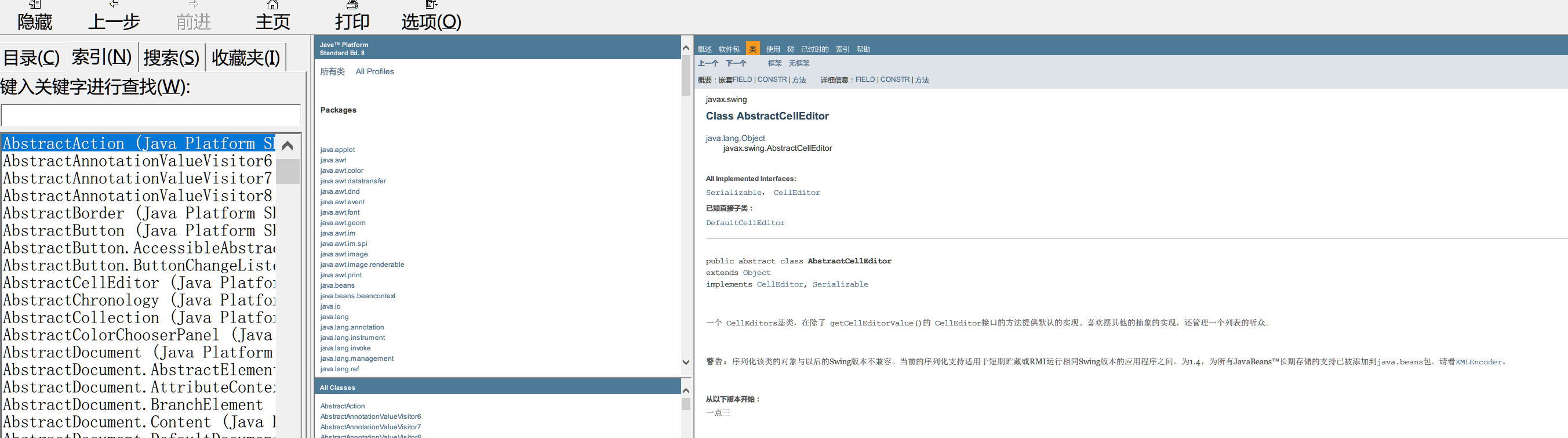
Task: Select AbstractAnnotationValueVisitor8 index entry
Action: click(139, 196)
